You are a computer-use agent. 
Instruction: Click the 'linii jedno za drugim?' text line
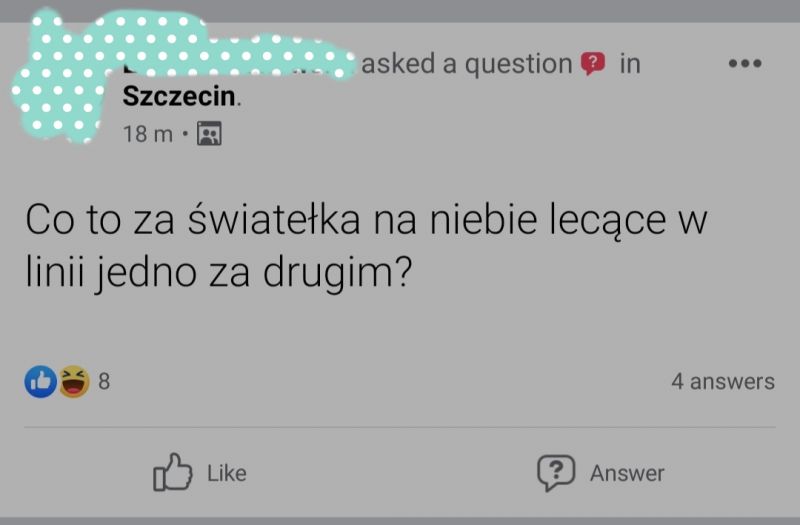(x=218, y=272)
